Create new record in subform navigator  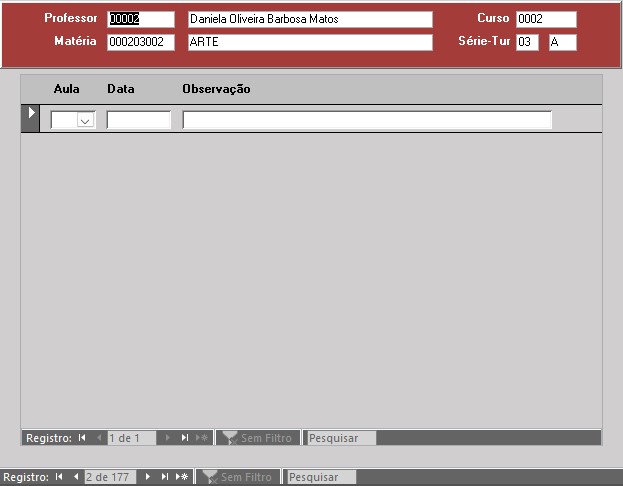[x=202, y=438]
